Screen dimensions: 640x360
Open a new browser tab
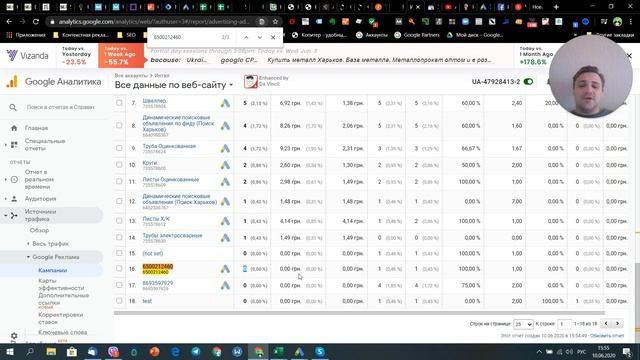click(556, 7)
